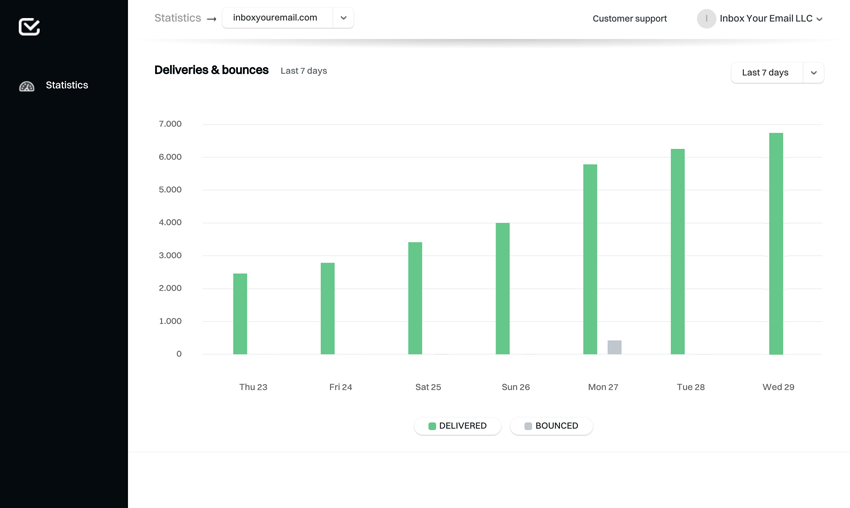Screen dimensions: 850x508
Task: Open the Customer support link
Action: (x=629, y=19)
